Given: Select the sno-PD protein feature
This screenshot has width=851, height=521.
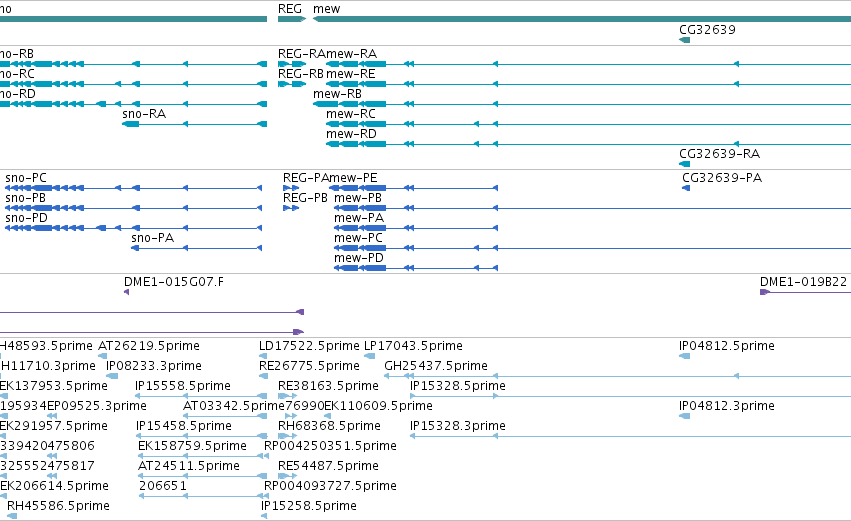Looking at the screenshot, I should (x=27, y=218).
